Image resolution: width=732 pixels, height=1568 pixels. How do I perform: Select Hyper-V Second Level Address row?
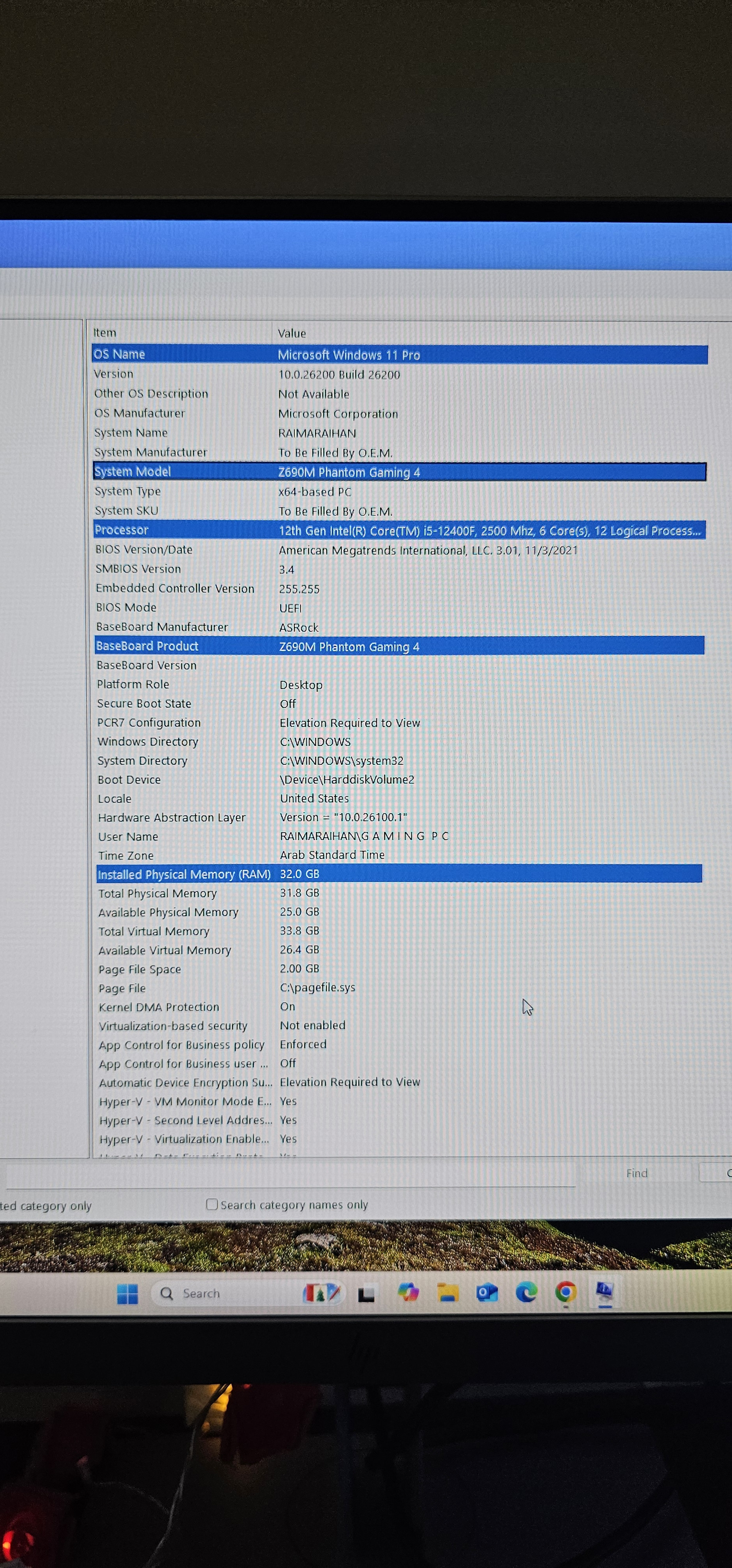[400, 1120]
